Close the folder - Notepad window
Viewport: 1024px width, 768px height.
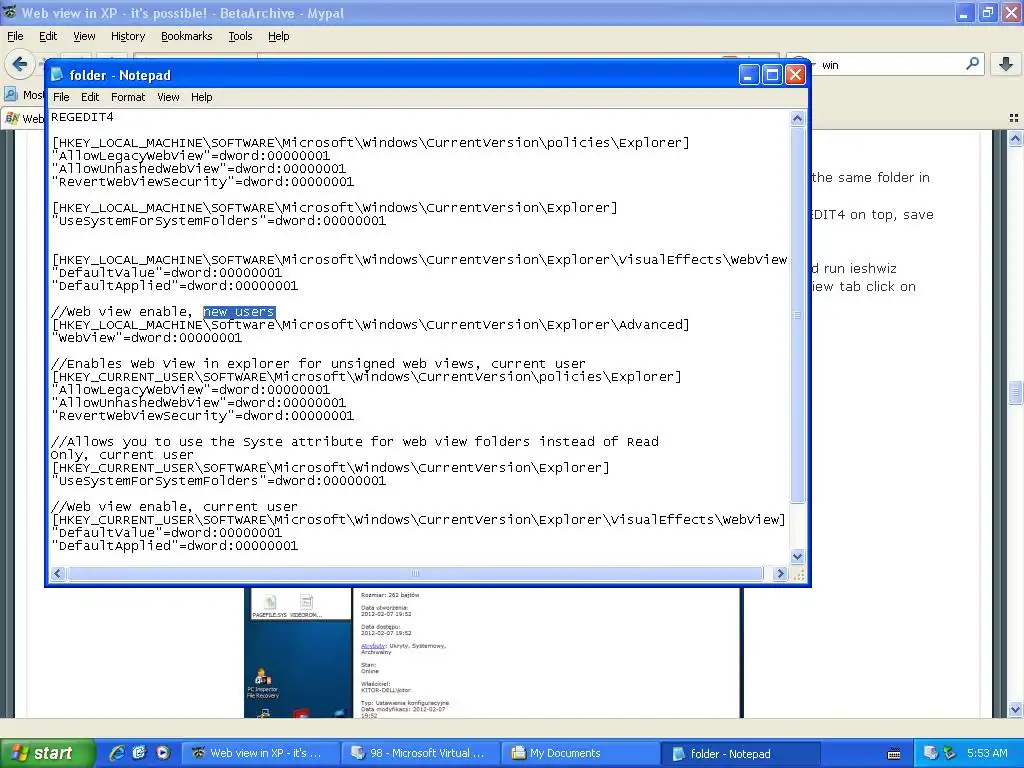pos(795,75)
